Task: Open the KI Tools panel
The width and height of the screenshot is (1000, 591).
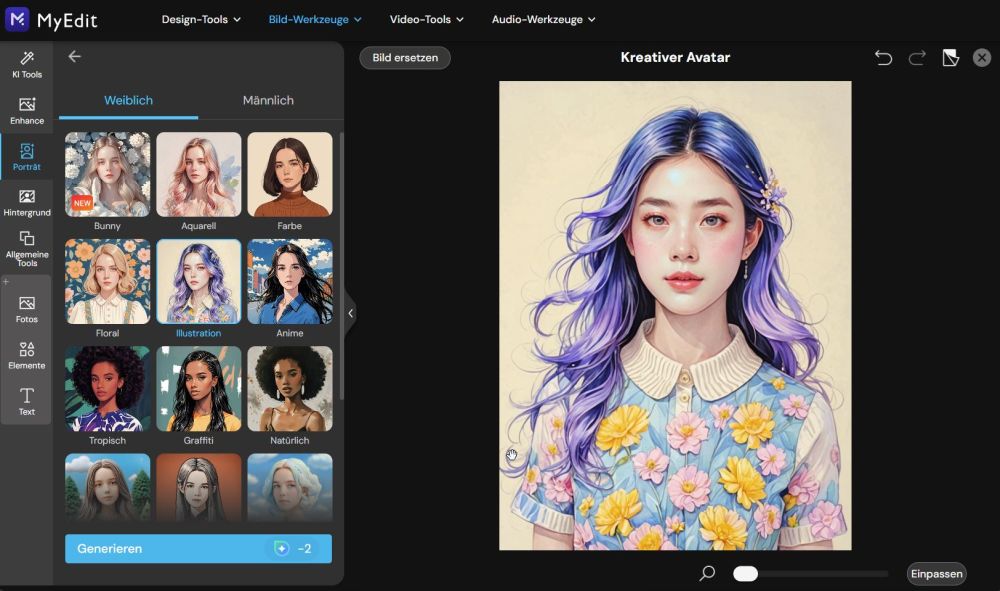Action: (27, 63)
